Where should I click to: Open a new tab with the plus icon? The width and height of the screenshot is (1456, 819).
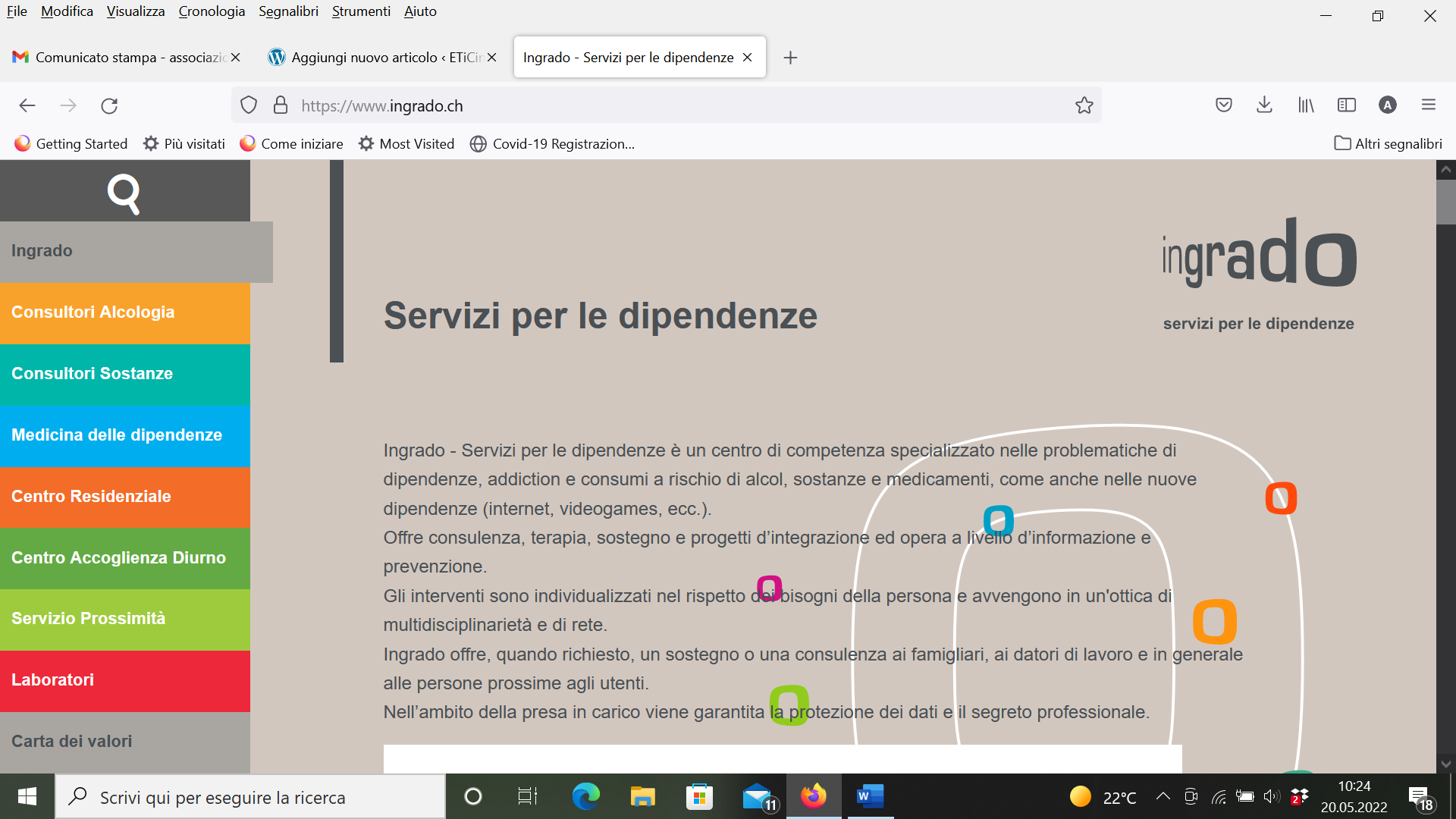click(790, 58)
